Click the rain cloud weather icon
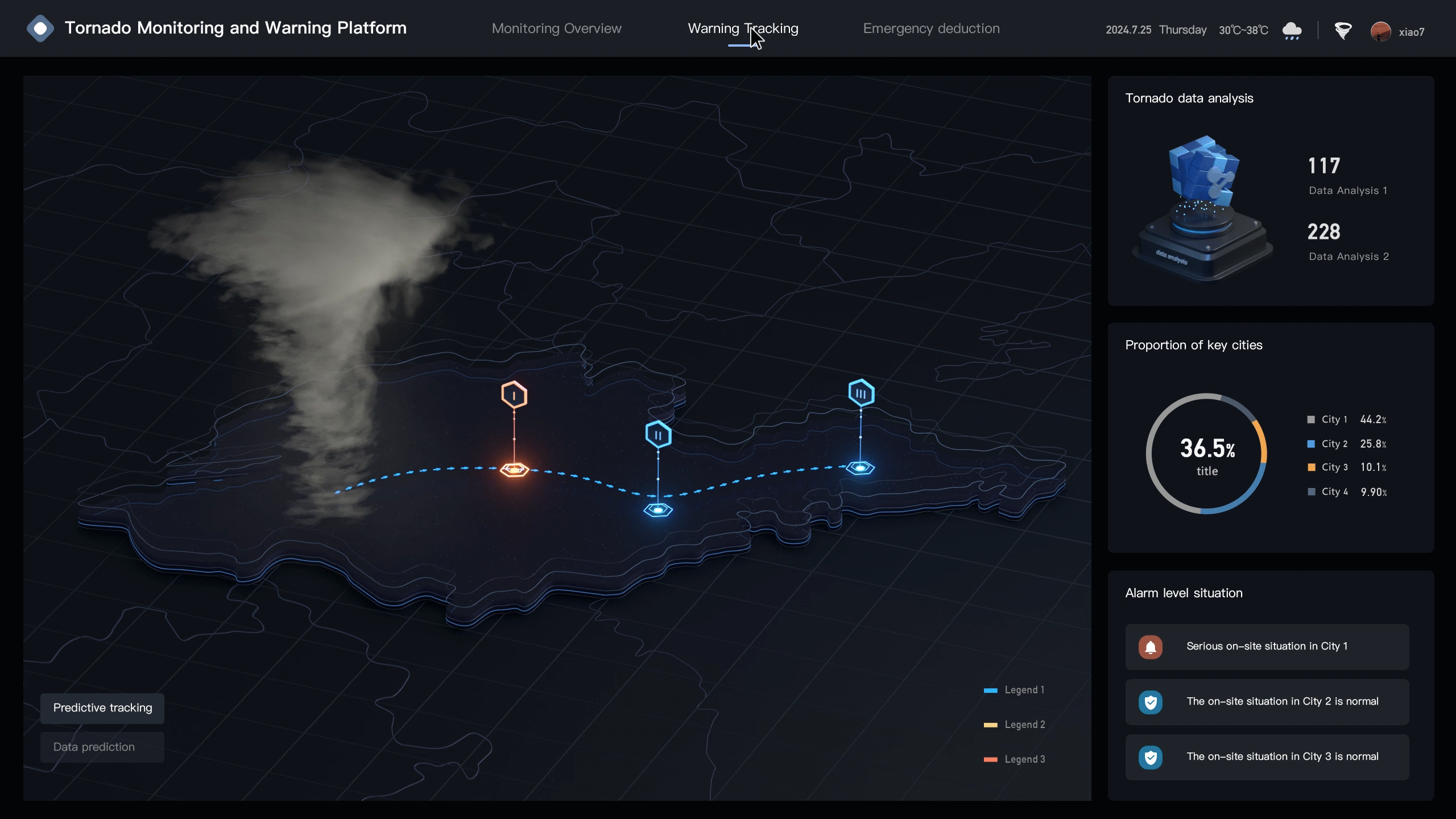 click(x=1292, y=31)
